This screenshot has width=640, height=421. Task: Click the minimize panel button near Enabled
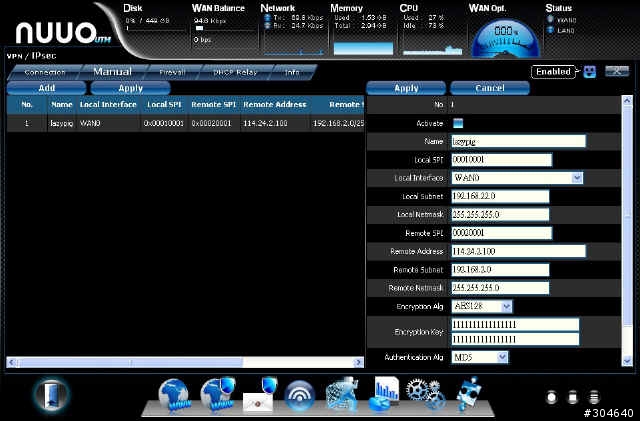click(x=617, y=71)
